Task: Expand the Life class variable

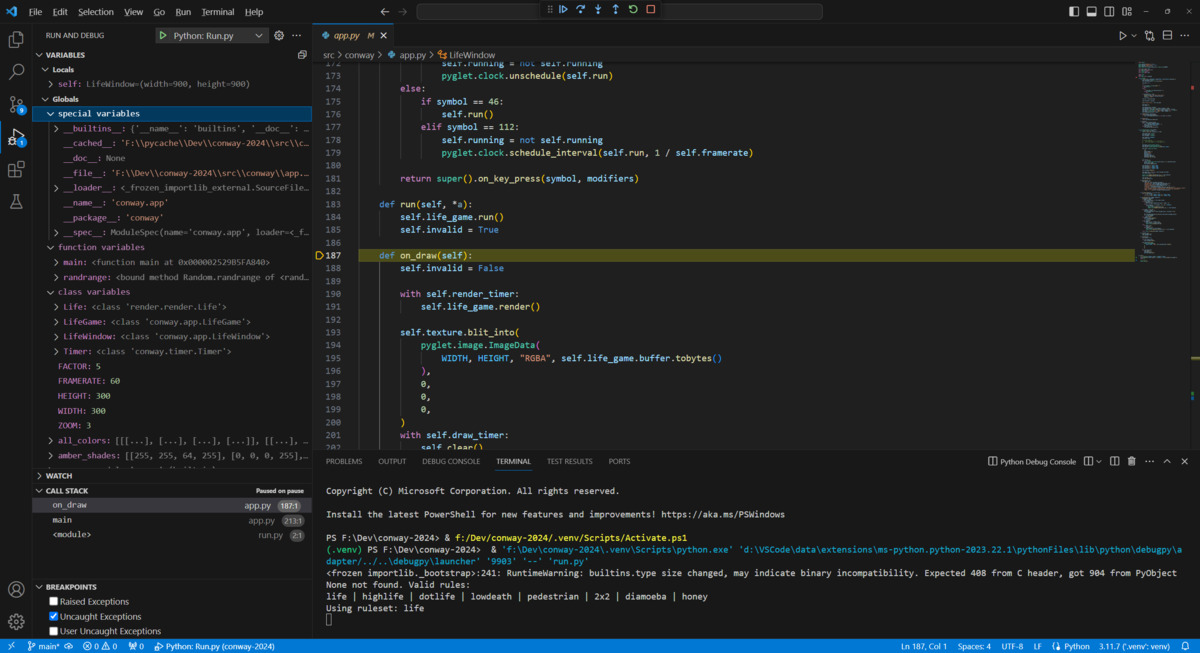Action: (57, 306)
